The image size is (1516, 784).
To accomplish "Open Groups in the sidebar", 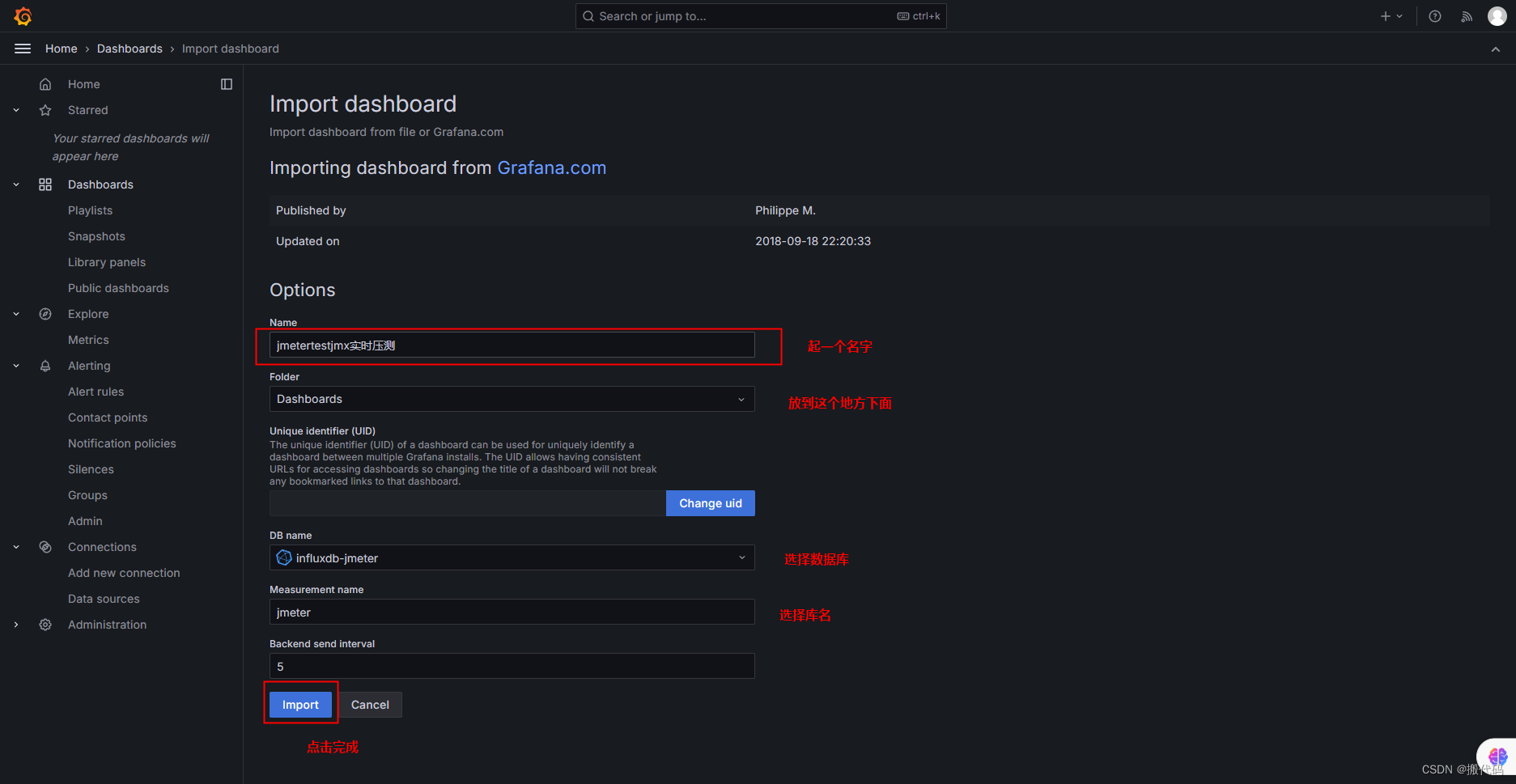I will (87, 495).
